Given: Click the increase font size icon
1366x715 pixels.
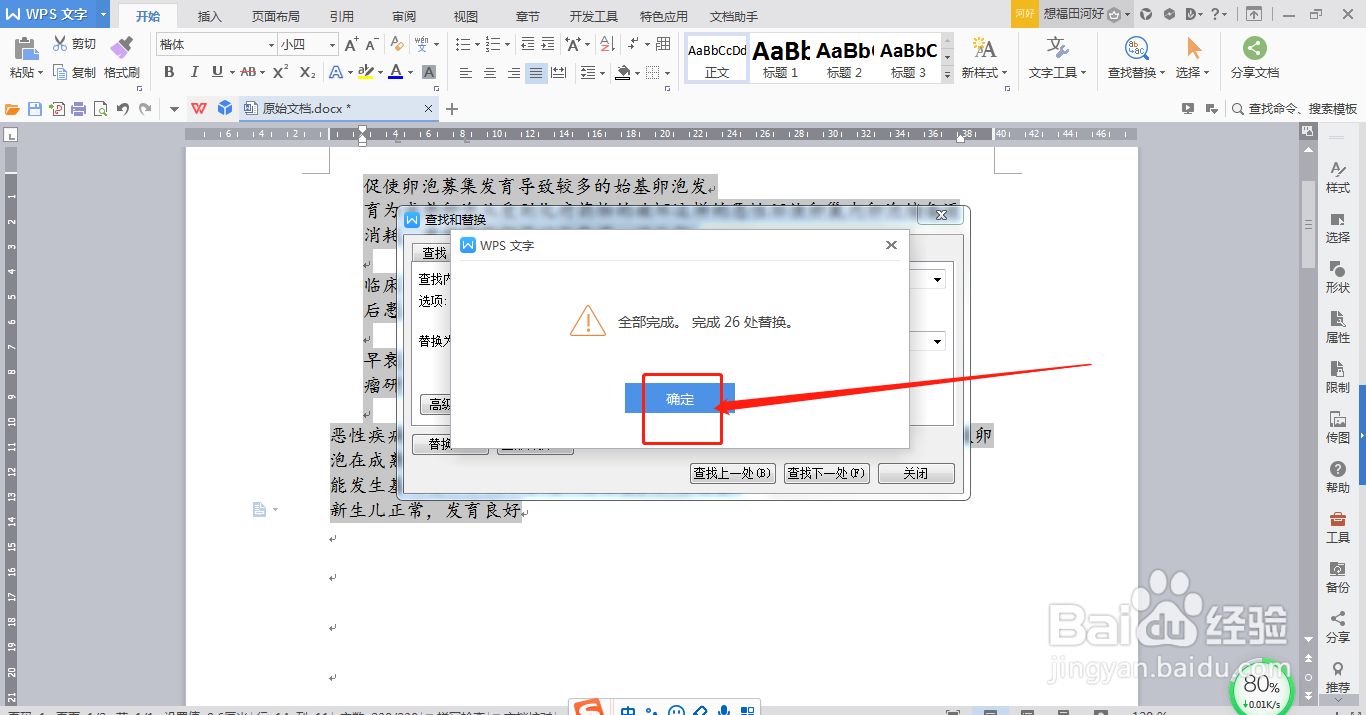Looking at the screenshot, I should click(x=351, y=45).
